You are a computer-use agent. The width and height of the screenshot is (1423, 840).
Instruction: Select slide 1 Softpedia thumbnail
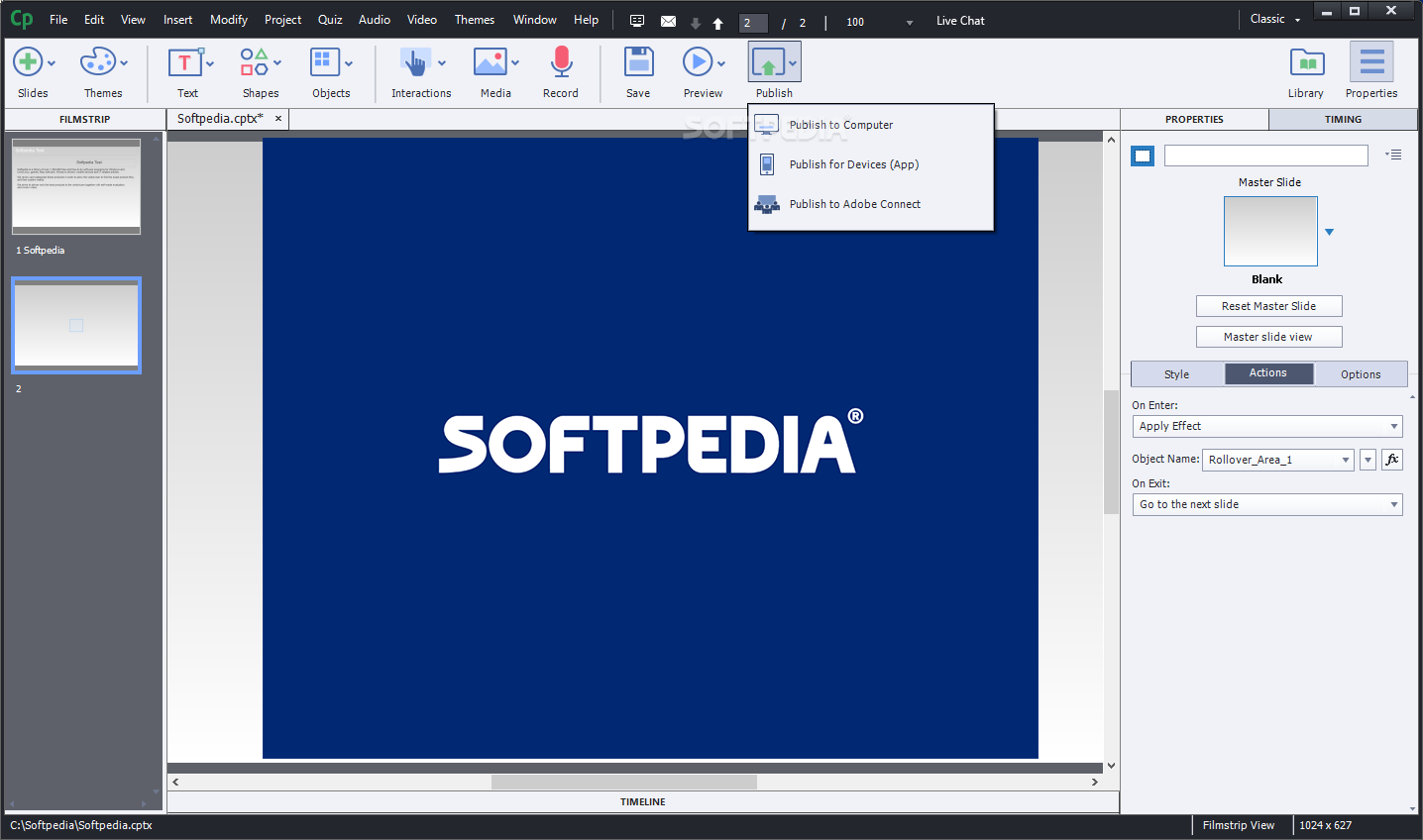pos(76,186)
